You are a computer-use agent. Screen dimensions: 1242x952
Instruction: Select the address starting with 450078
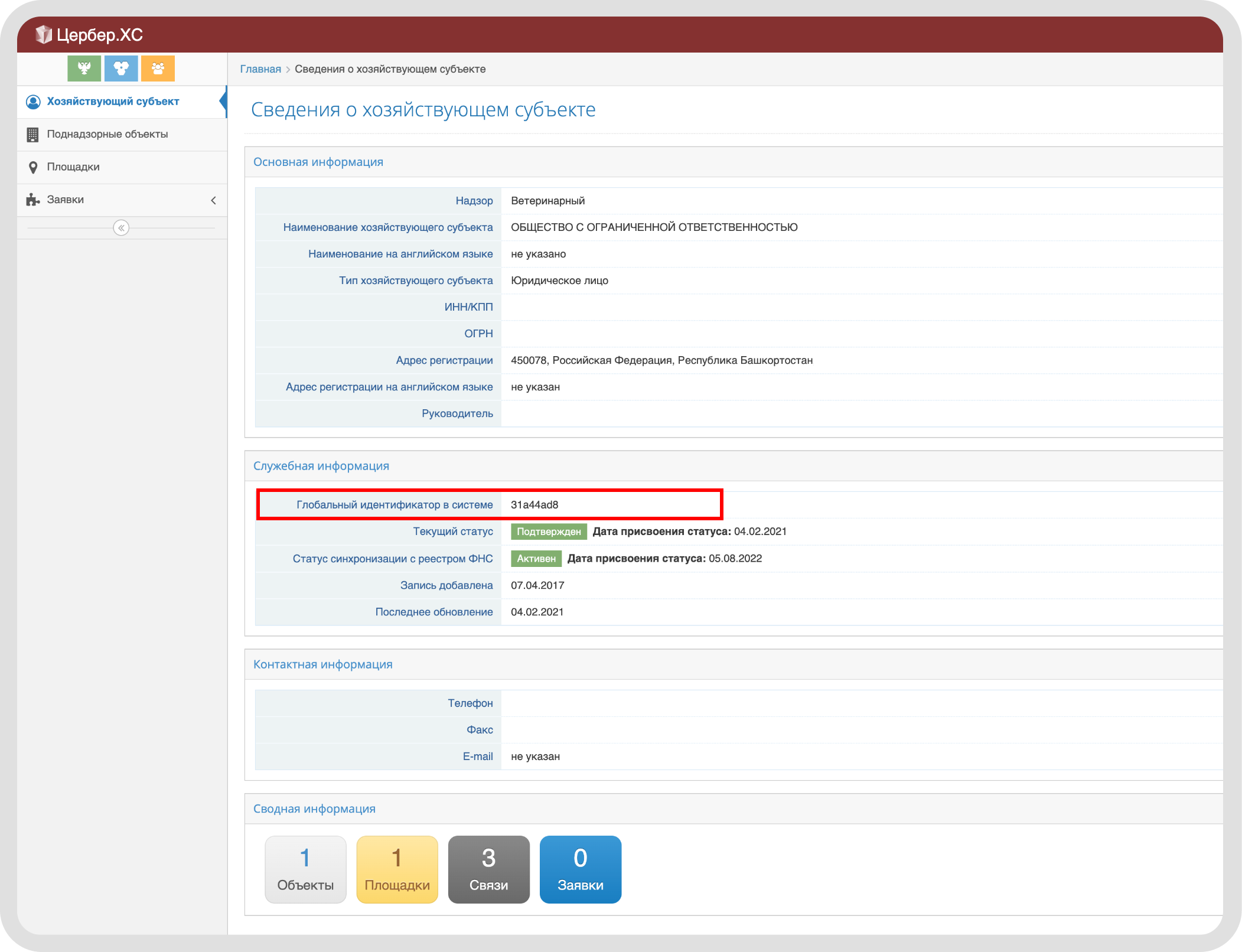tap(661, 360)
